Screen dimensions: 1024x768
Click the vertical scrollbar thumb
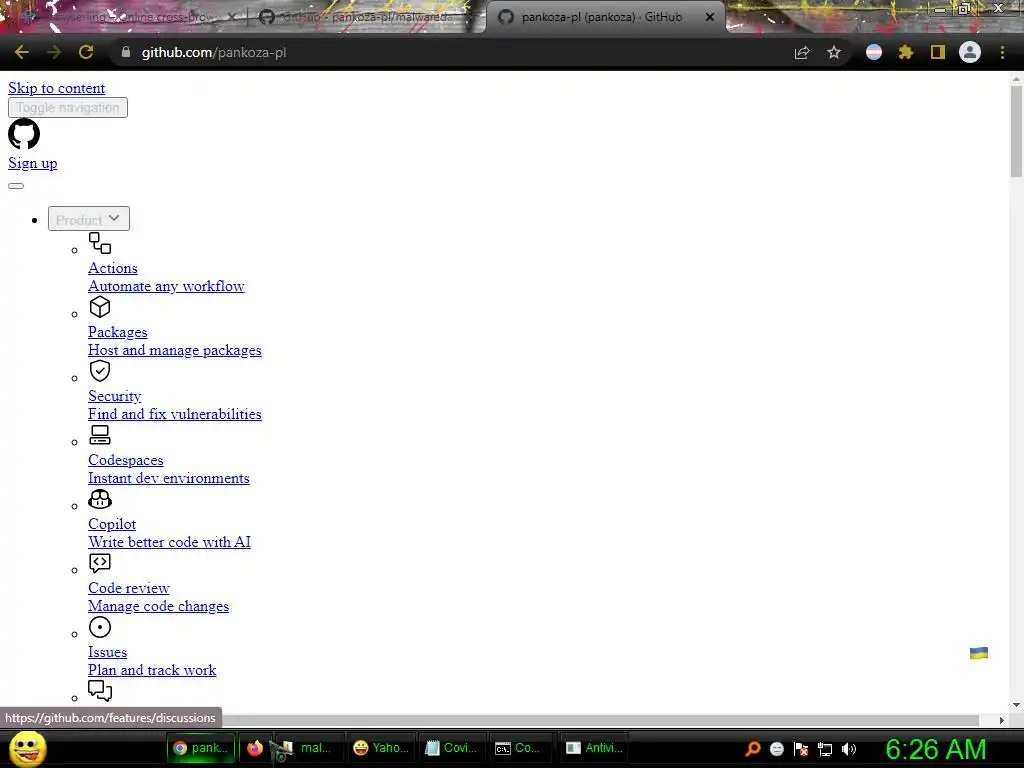coord(1016,131)
